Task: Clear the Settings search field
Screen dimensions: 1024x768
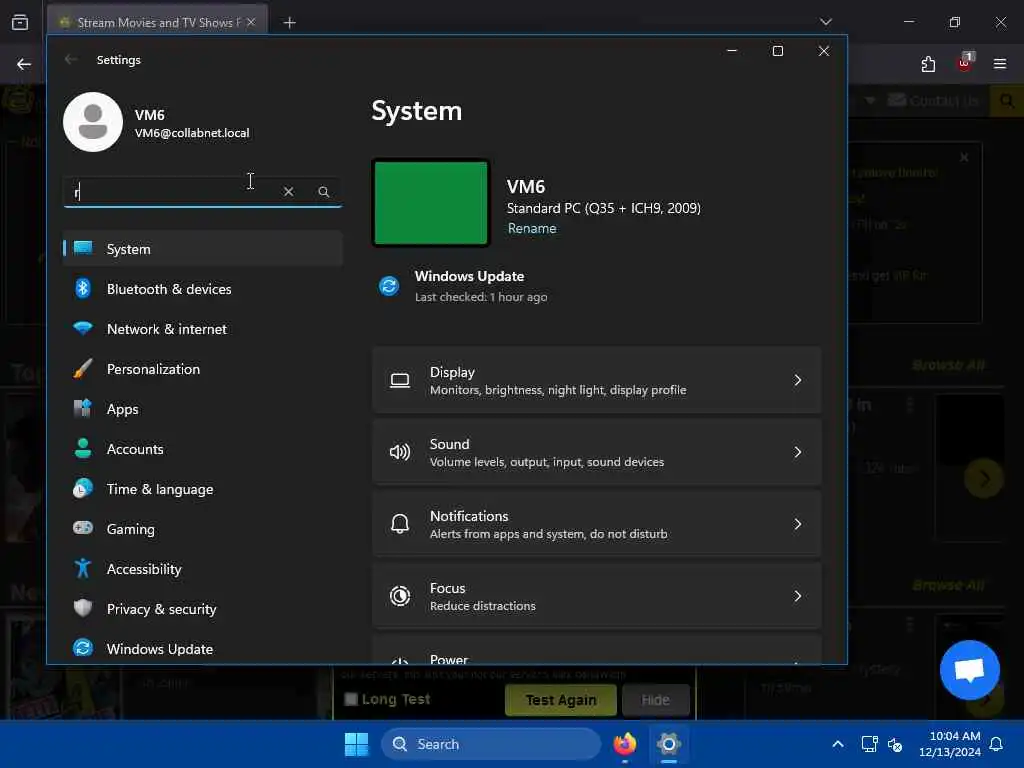Action: [x=289, y=191]
